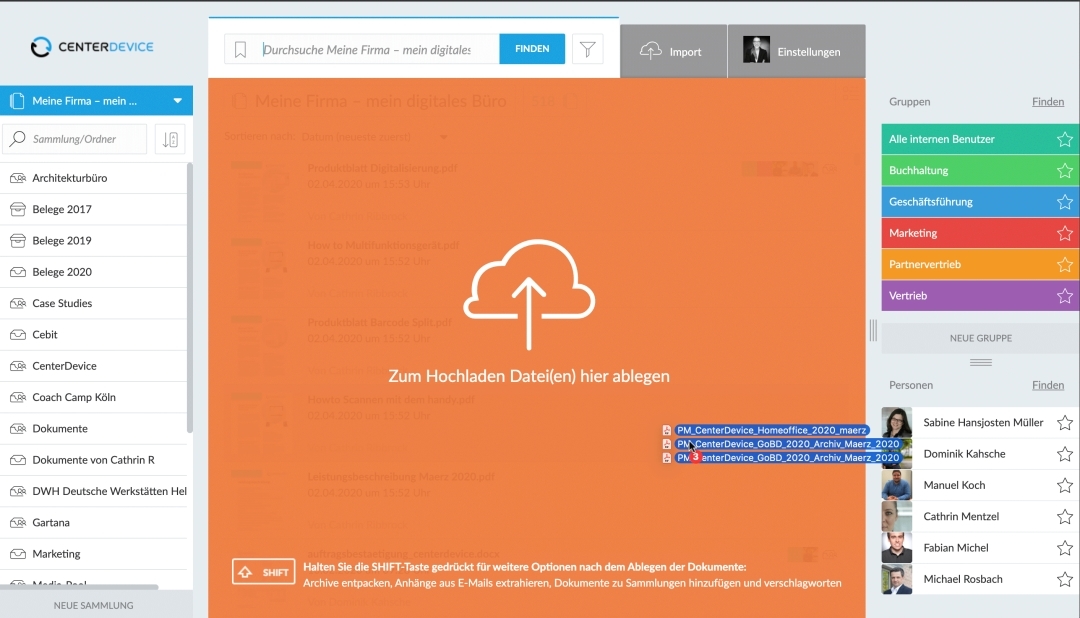Open Dokumente von Cathrin R collection

[94, 460]
